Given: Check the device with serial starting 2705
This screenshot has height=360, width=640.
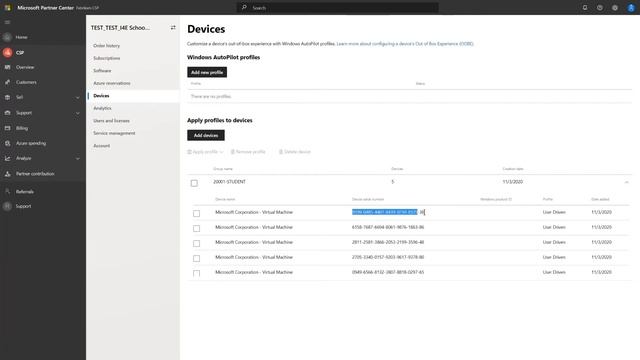Looking at the screenshot, I should [x=196, y=258].
